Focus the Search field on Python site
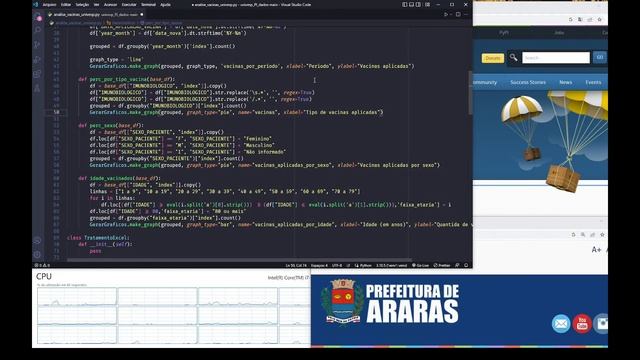 [x=556, y=58]
